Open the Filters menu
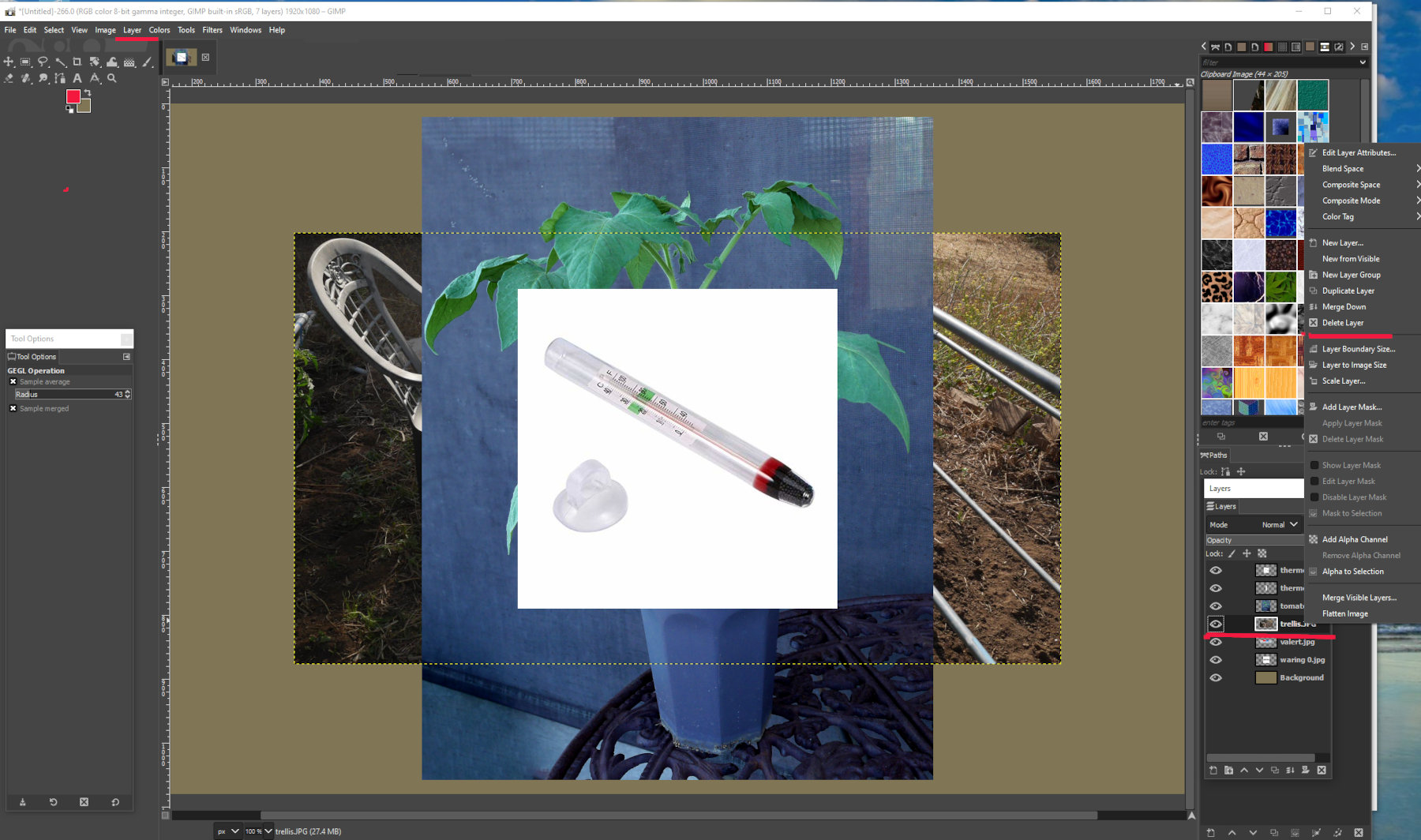The width and height of the screenshot is (1421, 840). click(212, 30)
